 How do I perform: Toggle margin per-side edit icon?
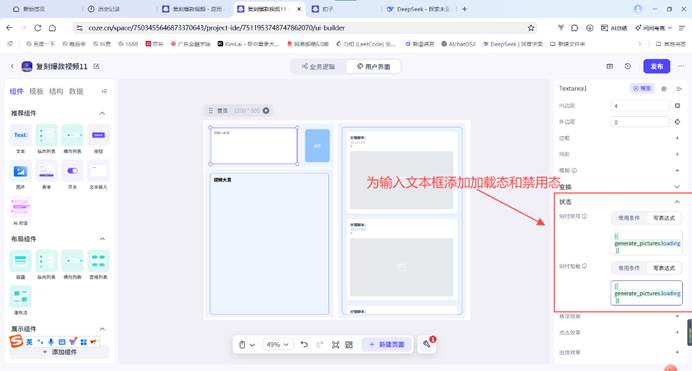[677, 122]
